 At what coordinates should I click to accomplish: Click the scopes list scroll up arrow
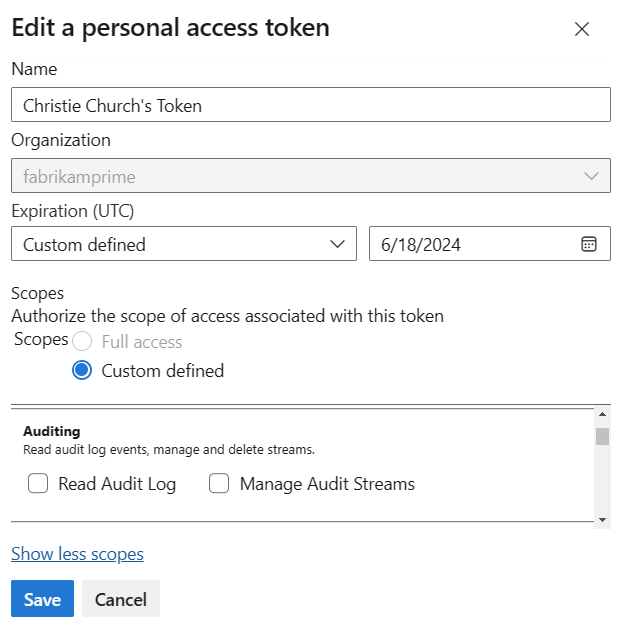click(602, 414)
